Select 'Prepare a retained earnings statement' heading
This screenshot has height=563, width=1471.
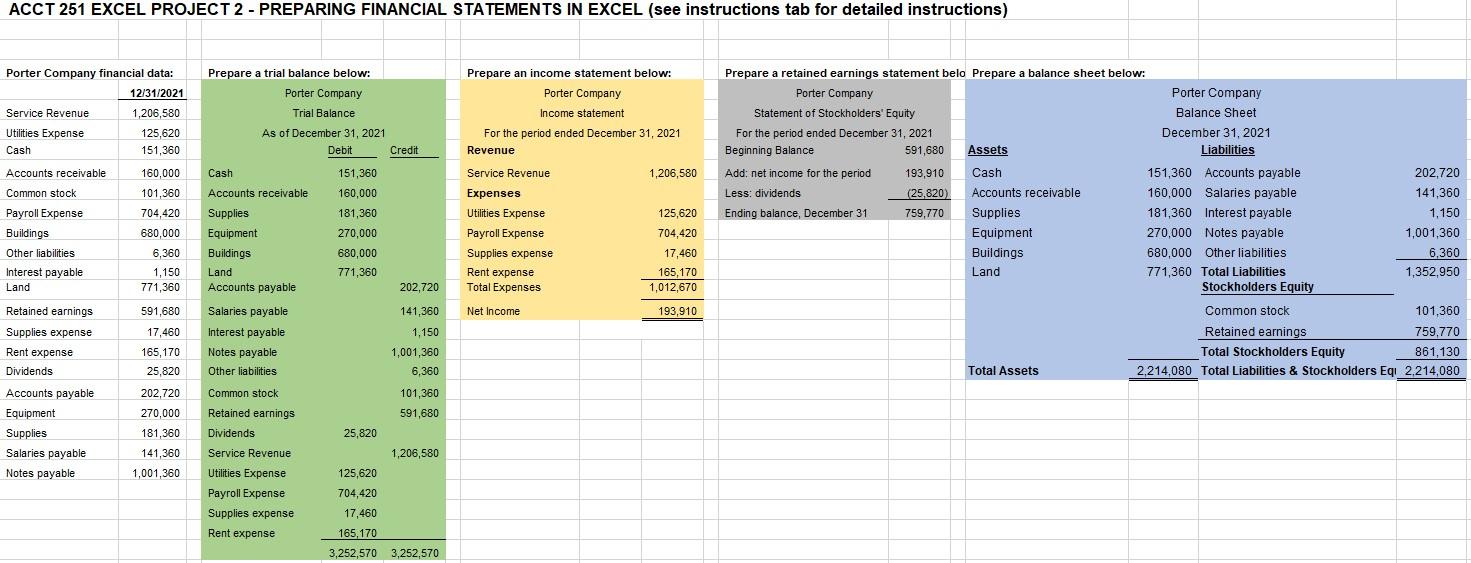tap(844, 73)
